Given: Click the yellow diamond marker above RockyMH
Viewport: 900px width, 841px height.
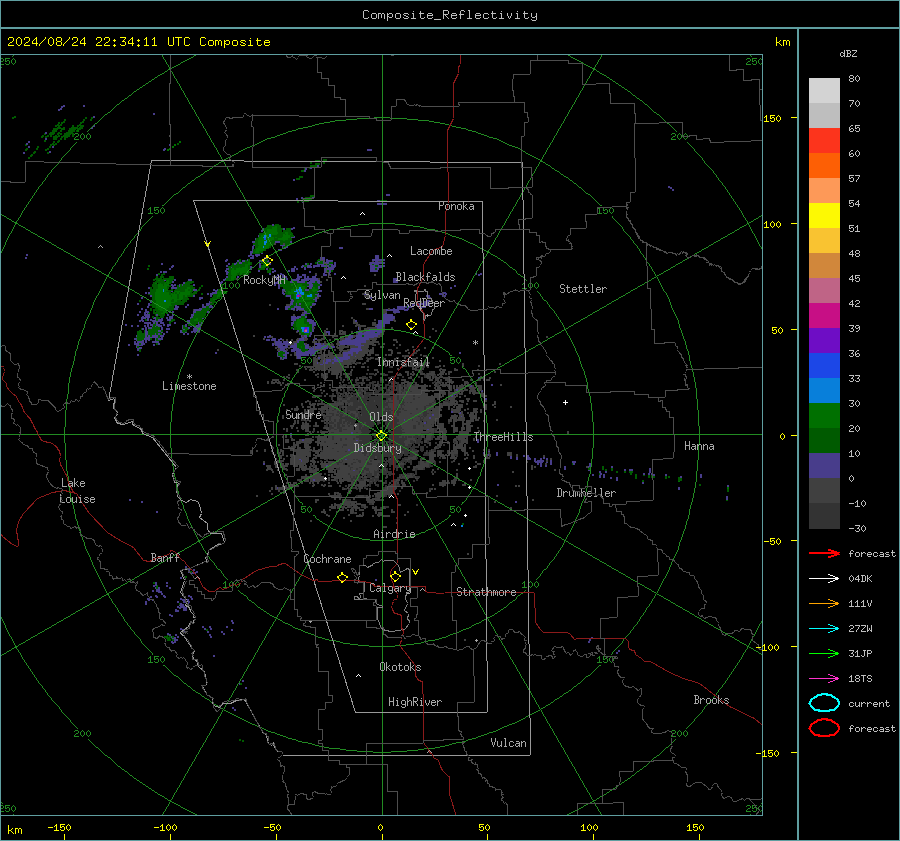Looking at the screenshot, I should point(267,261).
